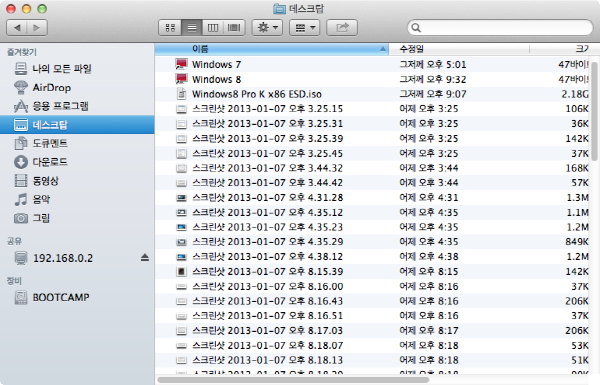Select screenshot 오후 4.35.12 file icon
The height and width of the screenshot is (385, 600).
click(x=181, y=212)
